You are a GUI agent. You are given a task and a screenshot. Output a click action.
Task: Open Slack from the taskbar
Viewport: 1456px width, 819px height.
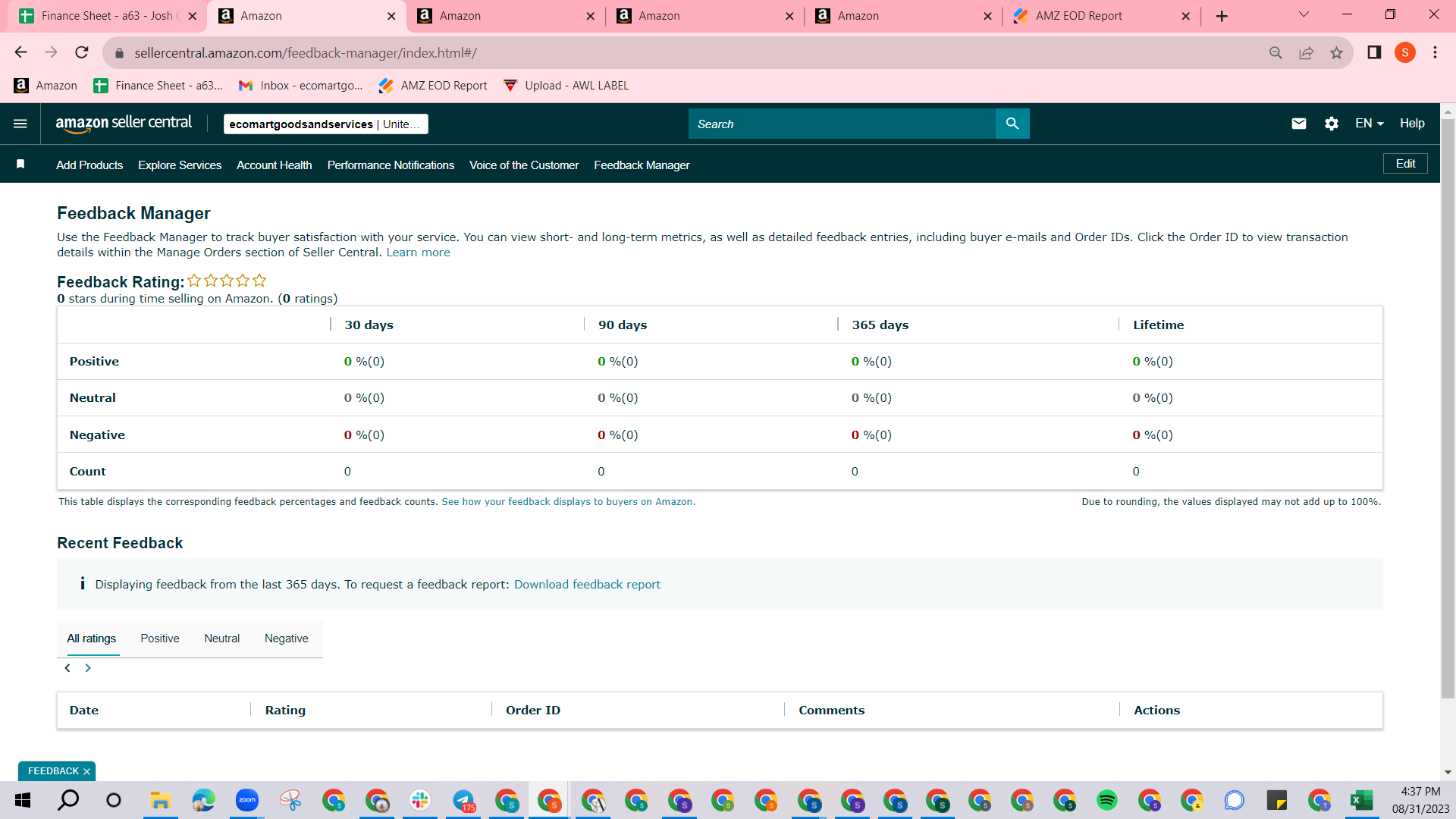420,800
